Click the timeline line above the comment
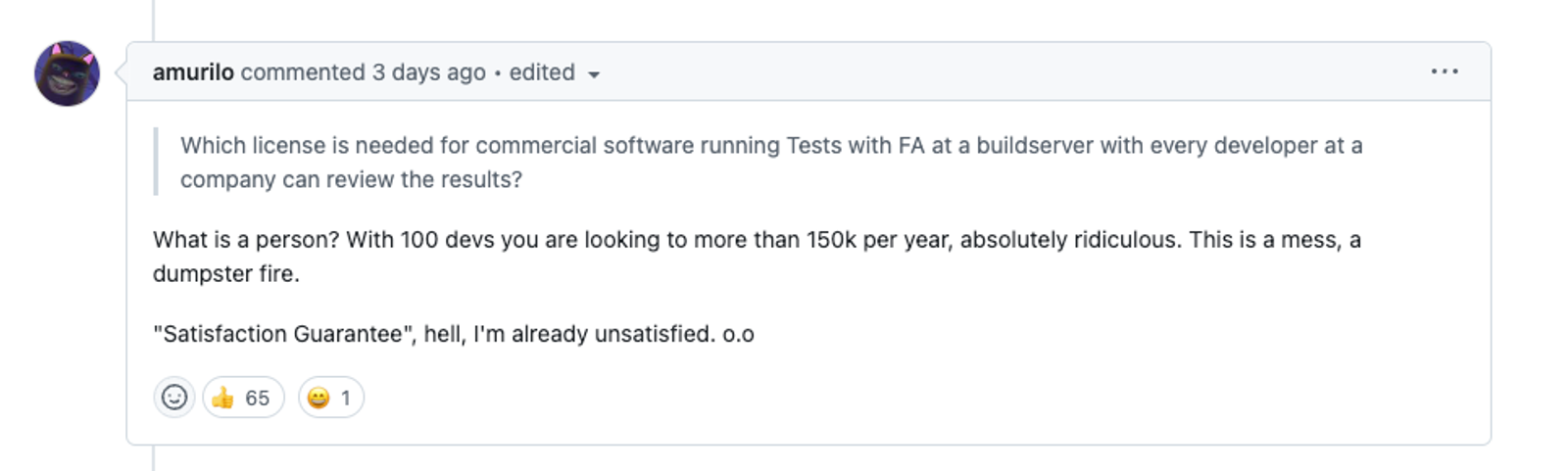 tap(153, 21)
